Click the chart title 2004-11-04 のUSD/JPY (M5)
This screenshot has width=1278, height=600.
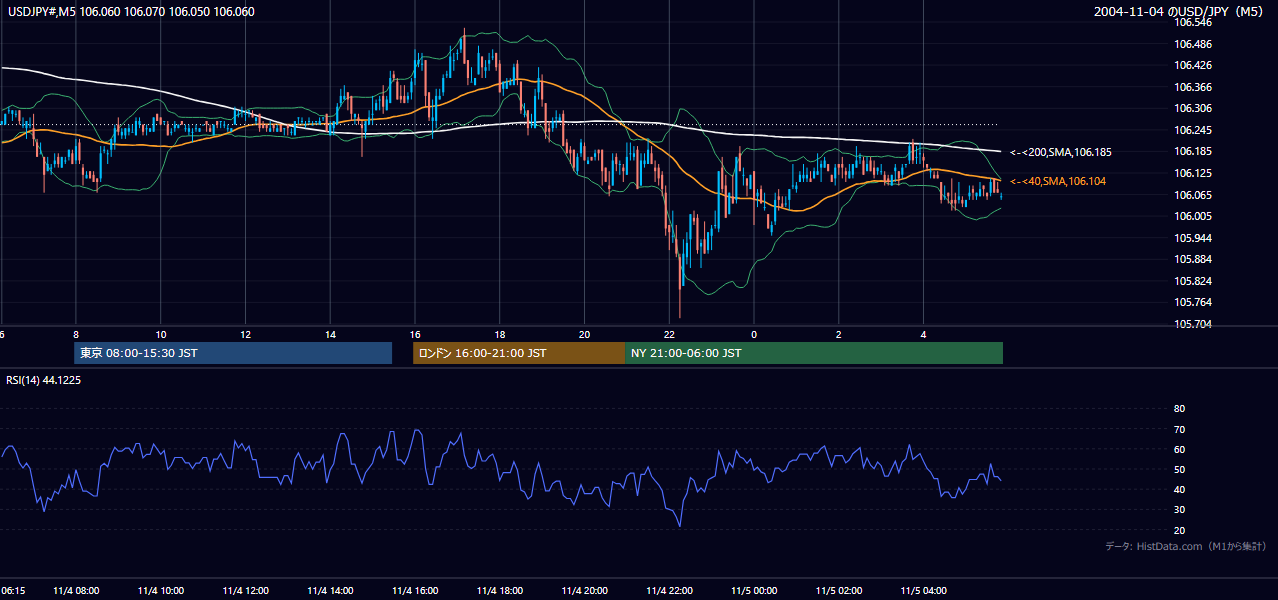1180,12
